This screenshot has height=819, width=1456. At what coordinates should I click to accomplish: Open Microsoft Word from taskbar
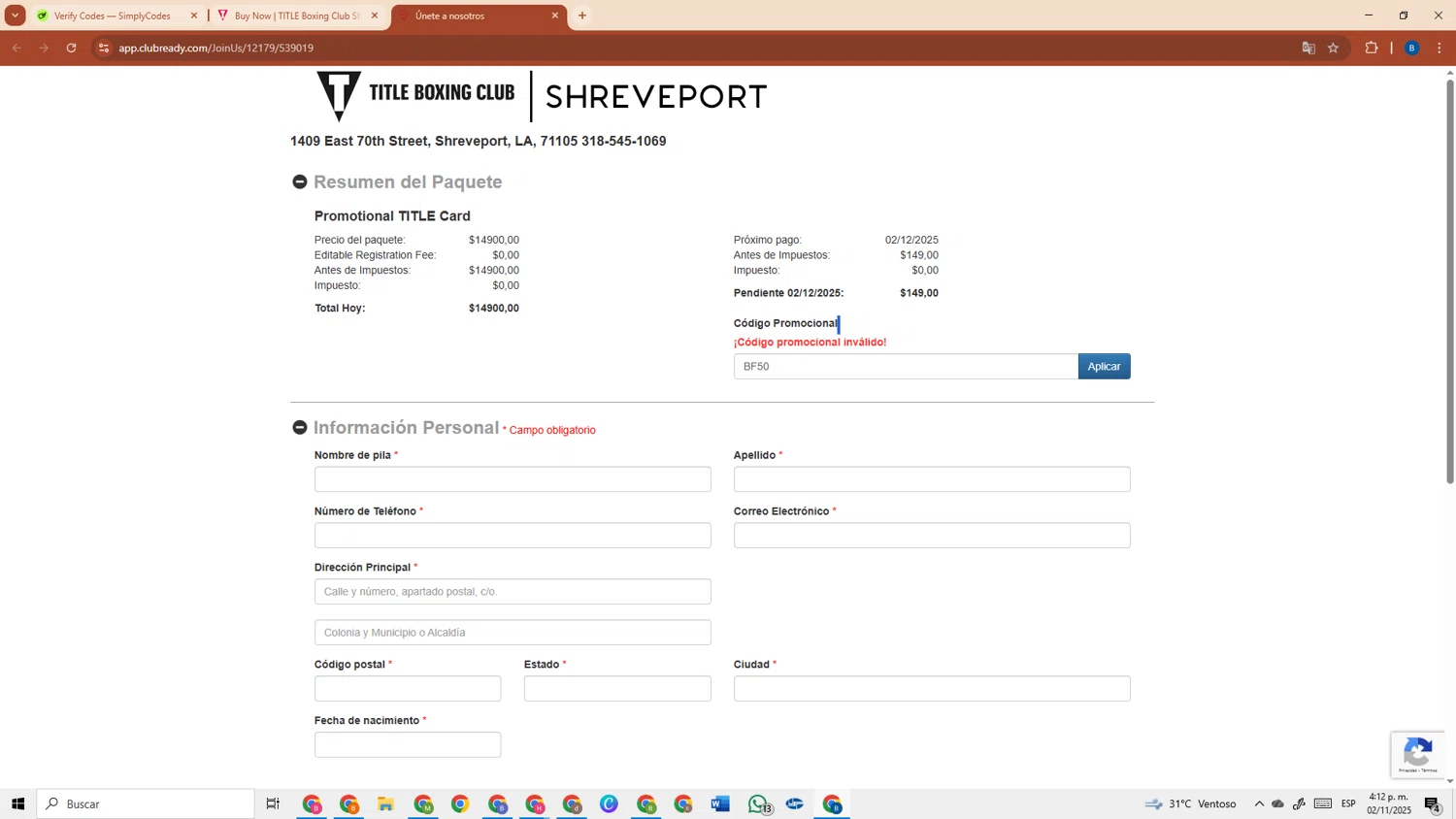click(719, 803)
